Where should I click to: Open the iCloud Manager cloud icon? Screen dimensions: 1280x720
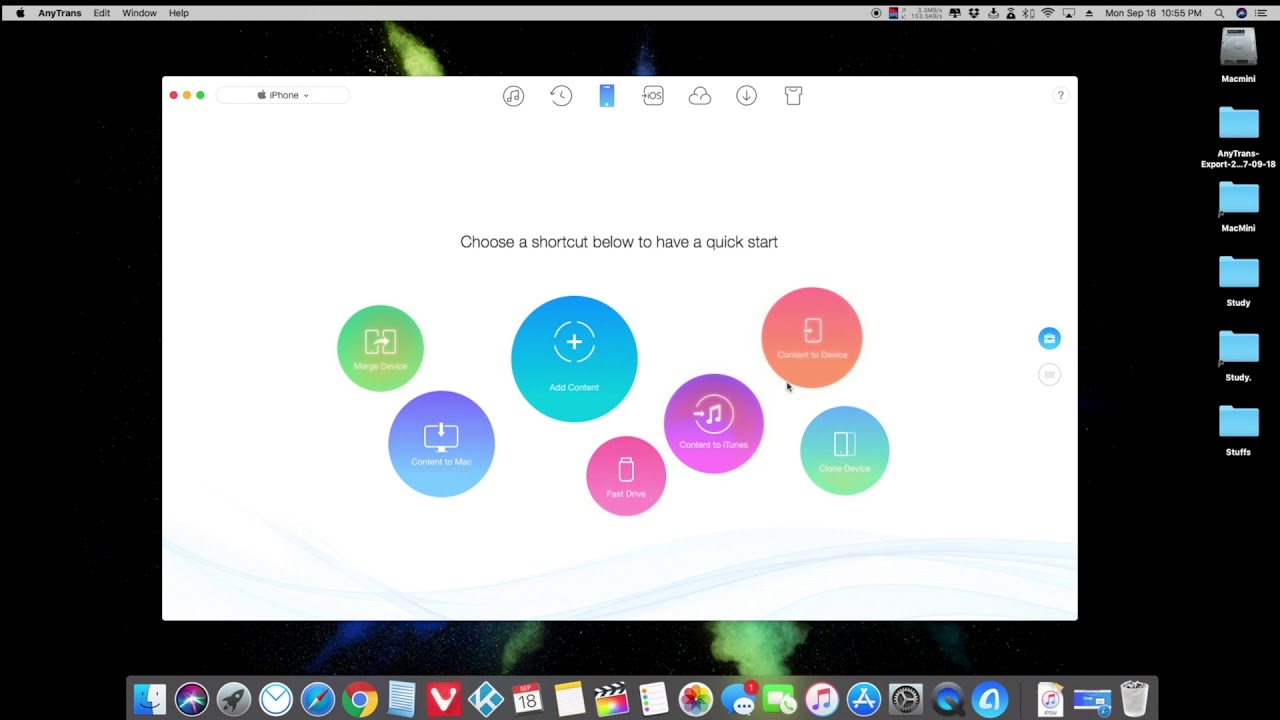(700, 96)
